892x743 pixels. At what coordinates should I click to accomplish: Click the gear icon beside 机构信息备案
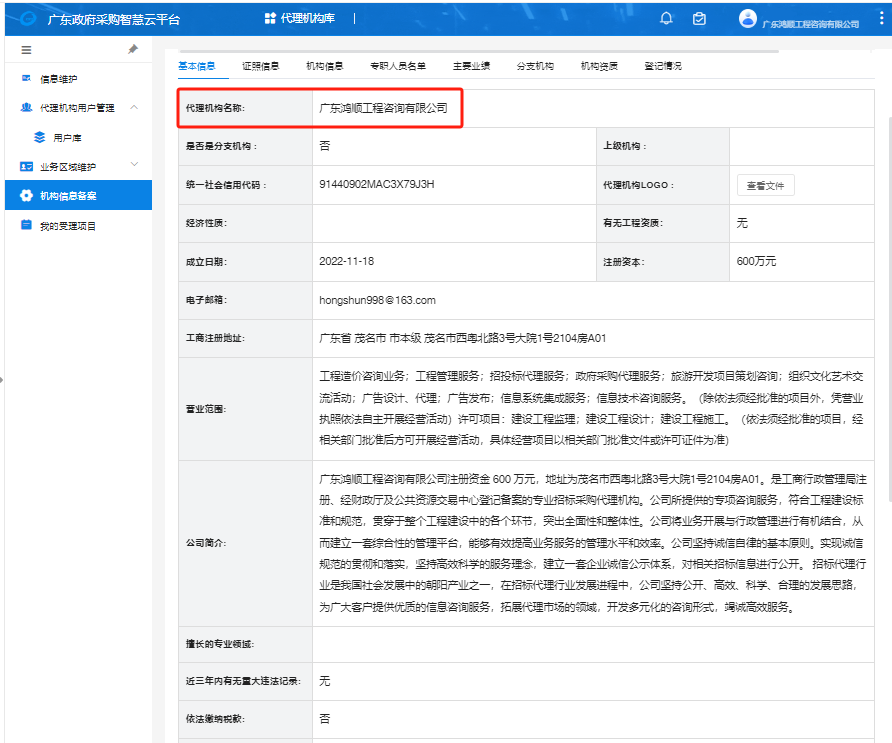(x=26, y=196)
